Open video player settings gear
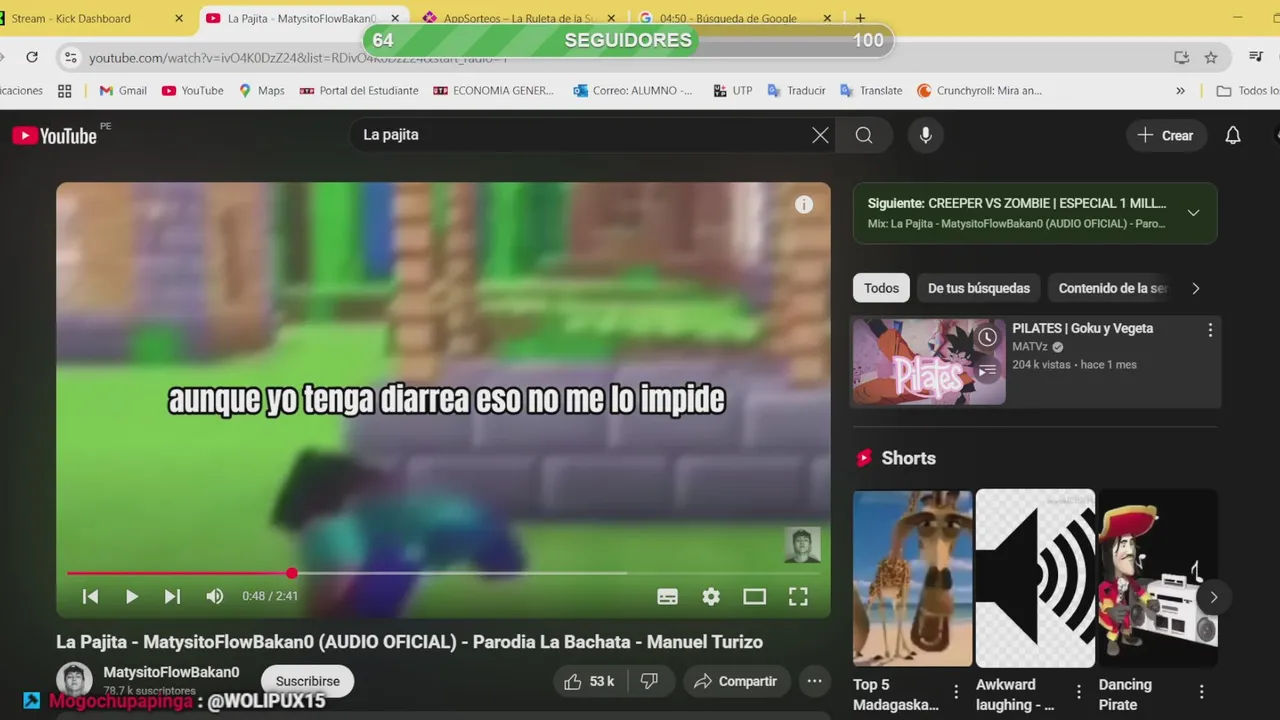This screenshot has height=720, width=1280. (711, 597)
